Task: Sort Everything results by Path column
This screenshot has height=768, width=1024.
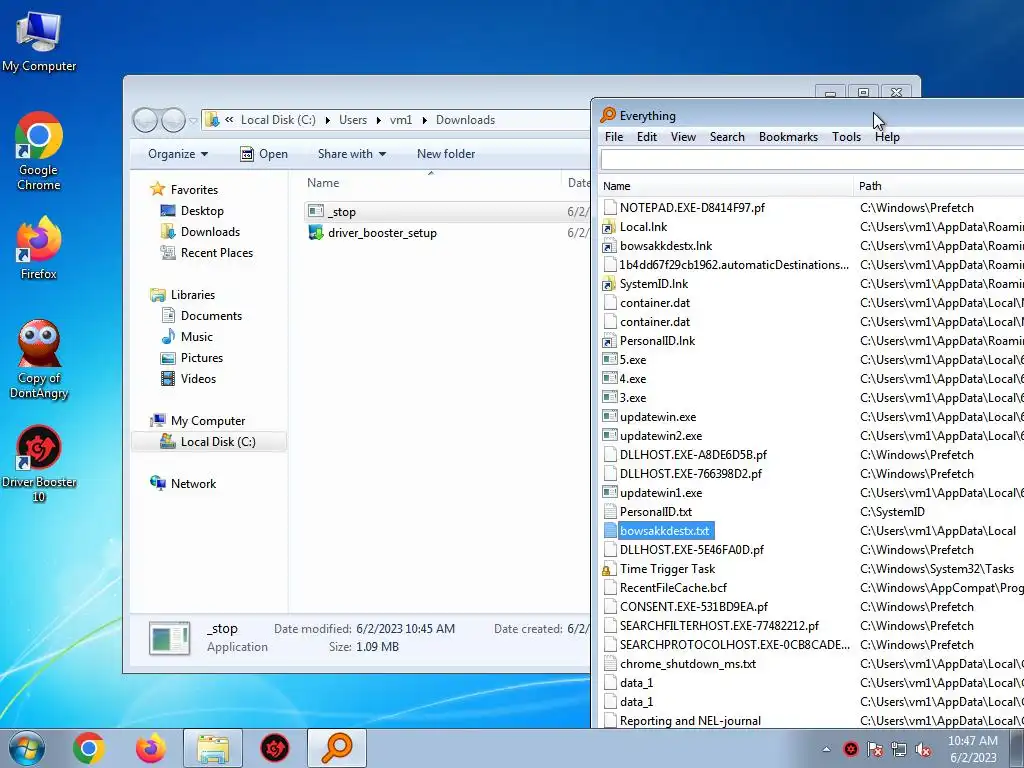Action: click(x=938, y=186)
